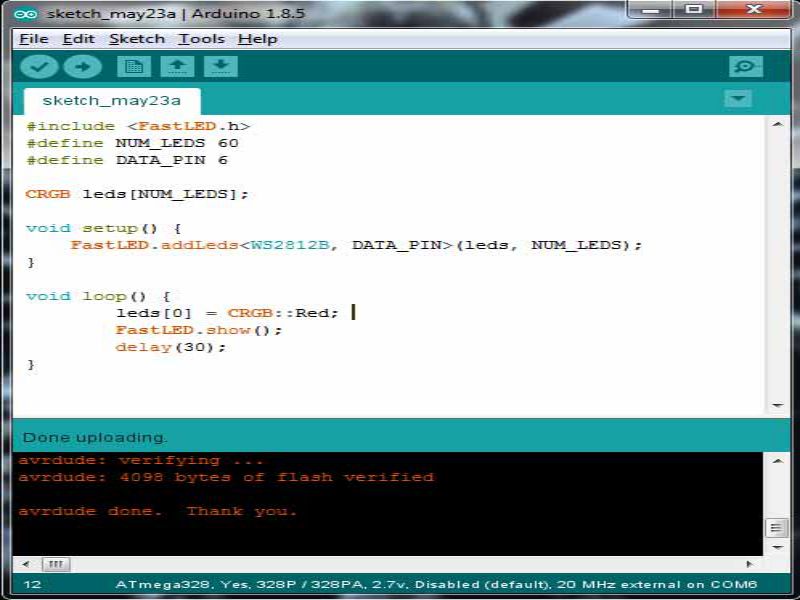The height and width of the screenshot is (600, 800).
Task: Expand the tab options dropdown arrow
Action: click(738, 98)
